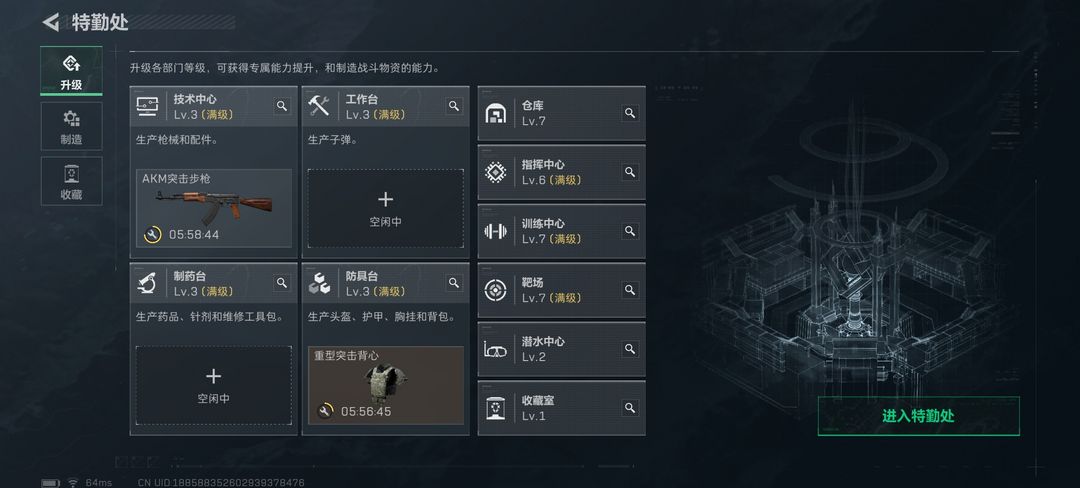Switch to the 制造 tab
The image size is (1080, 488).
71,126
